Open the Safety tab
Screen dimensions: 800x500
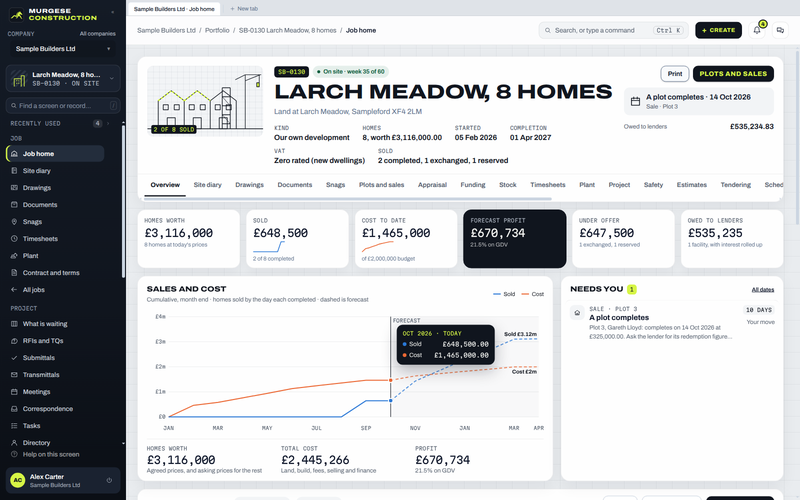(653, 185)
